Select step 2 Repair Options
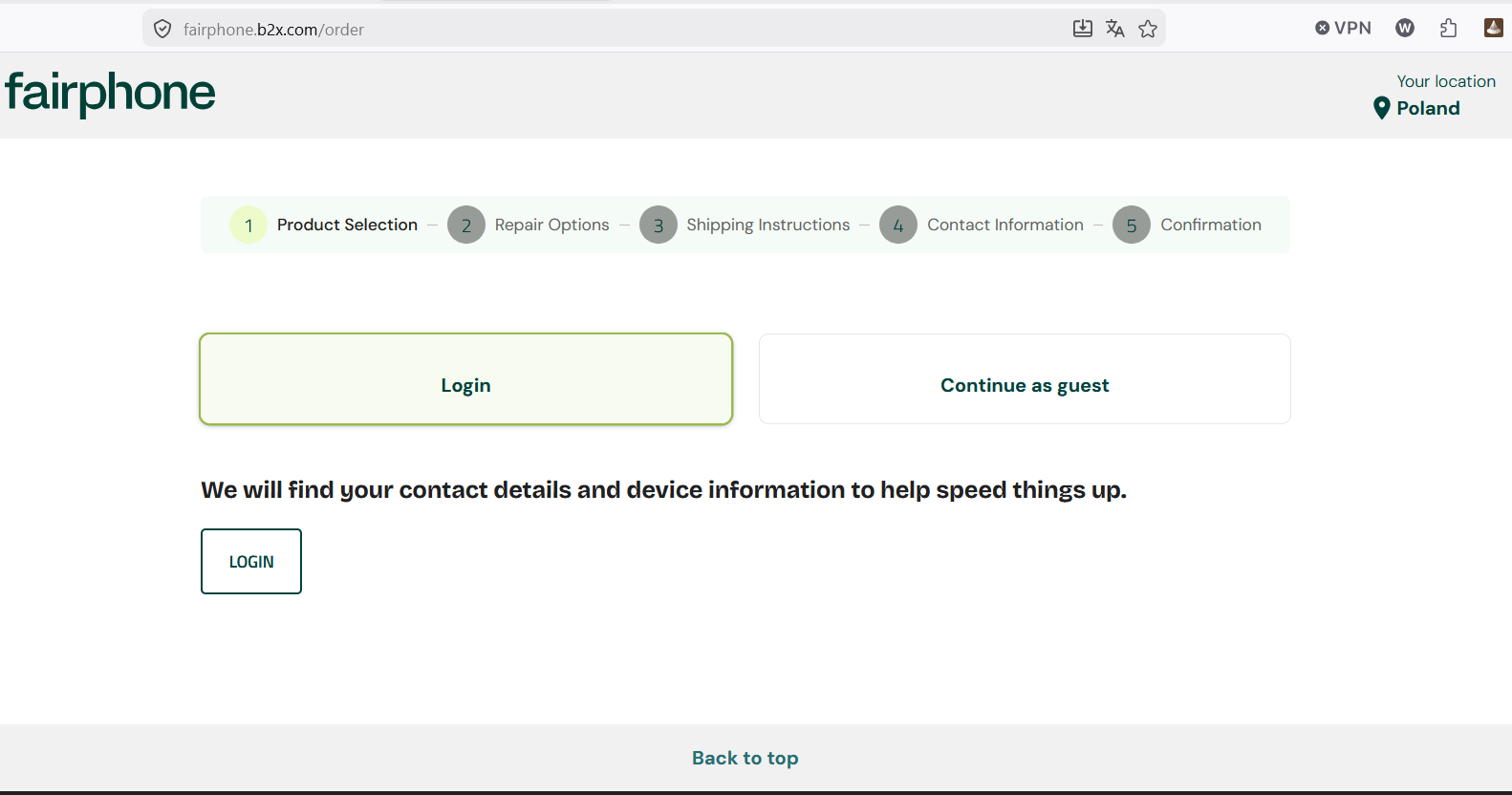 (529, 225)
